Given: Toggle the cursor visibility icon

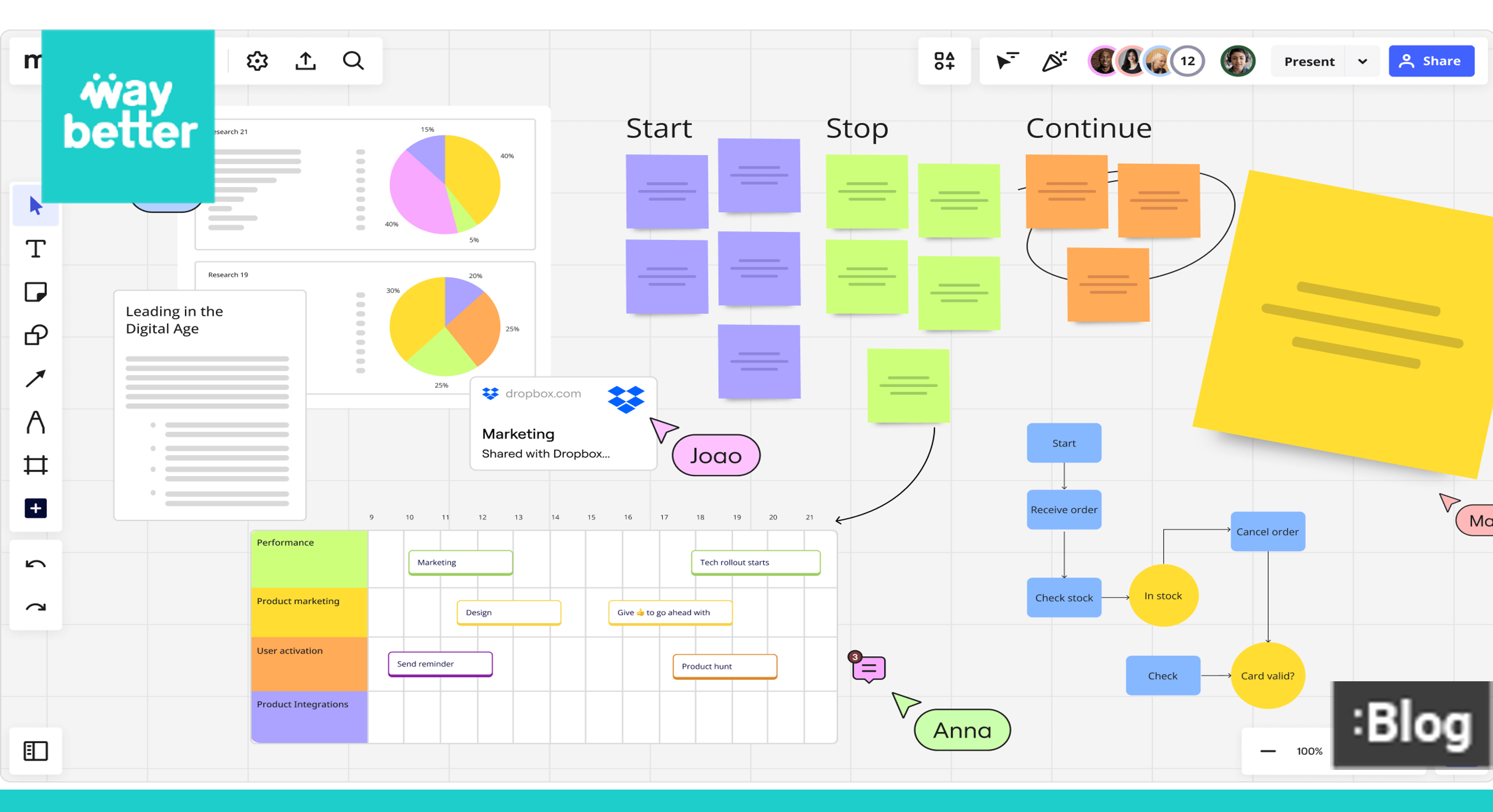Looking at the screenshot, I should point(1007,61).
